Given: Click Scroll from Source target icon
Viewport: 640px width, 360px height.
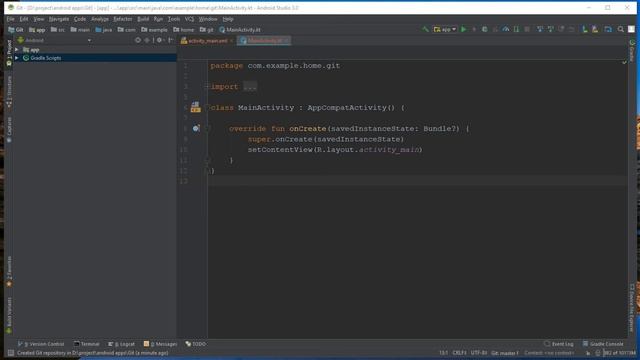Looking at the screenshot, I should pyautogui.click(x=138, y=40).
